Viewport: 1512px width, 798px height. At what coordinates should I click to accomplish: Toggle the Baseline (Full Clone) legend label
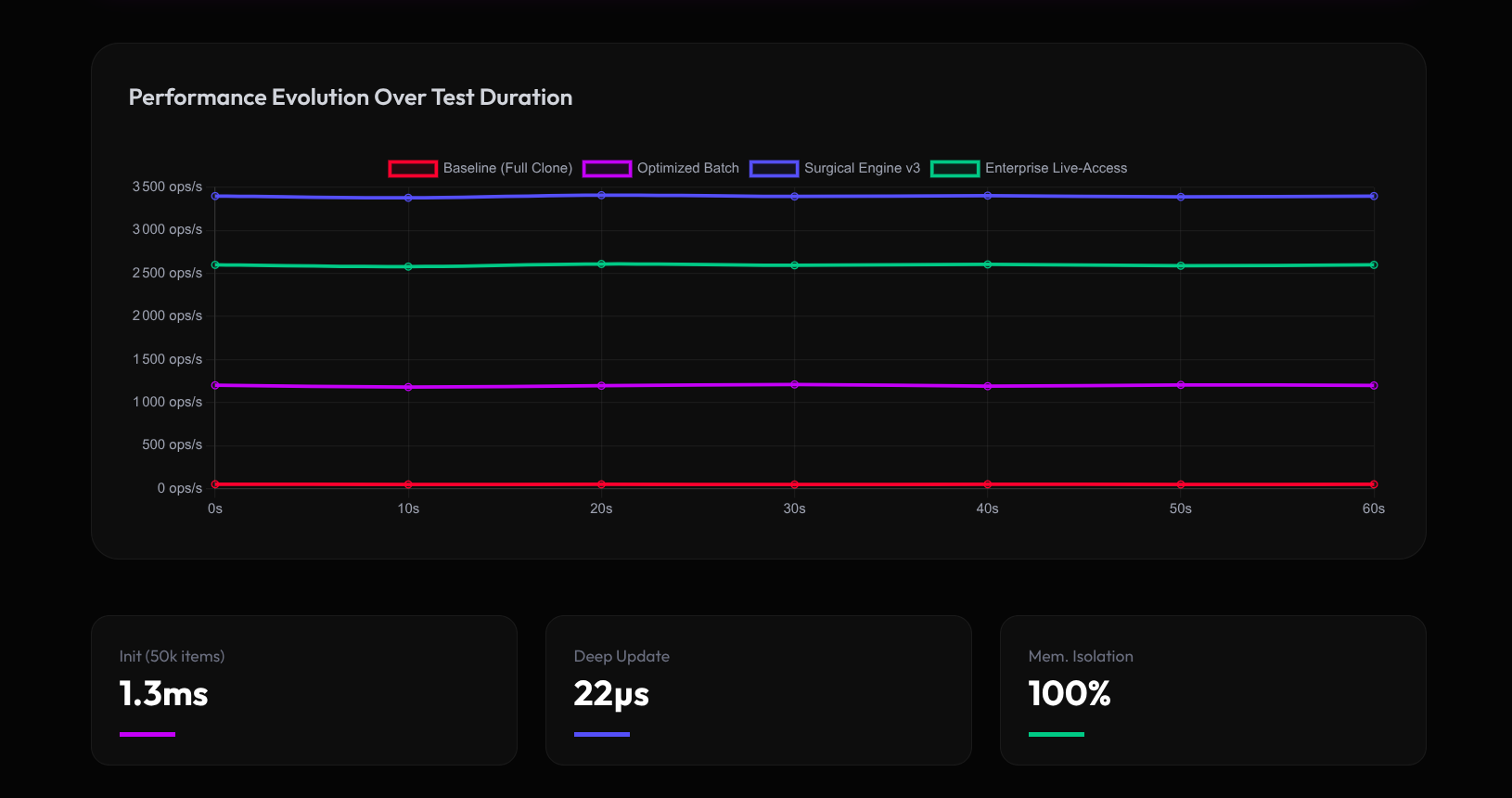point(507,168)
